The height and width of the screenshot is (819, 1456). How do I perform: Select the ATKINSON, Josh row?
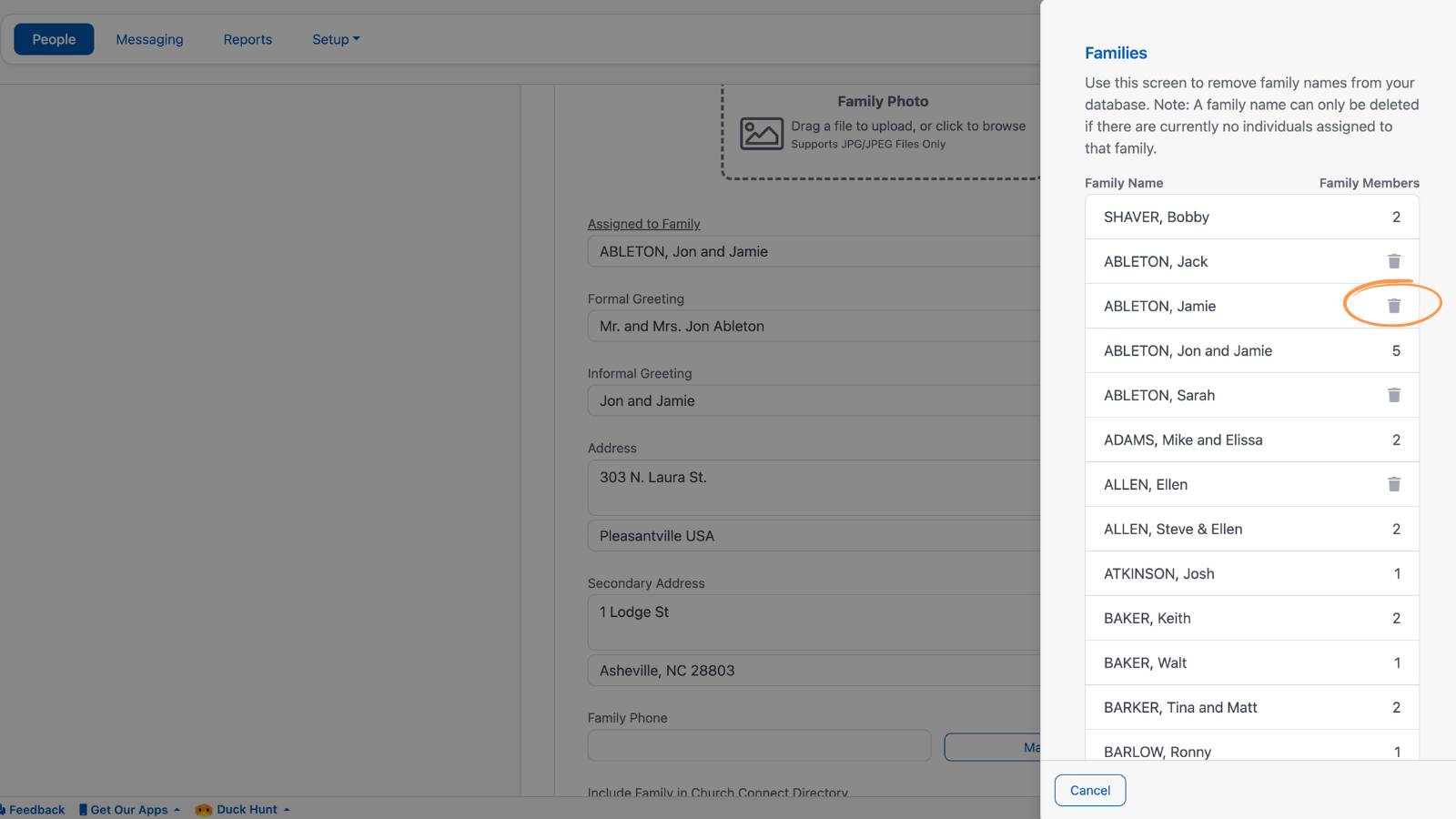(1251, 573)
